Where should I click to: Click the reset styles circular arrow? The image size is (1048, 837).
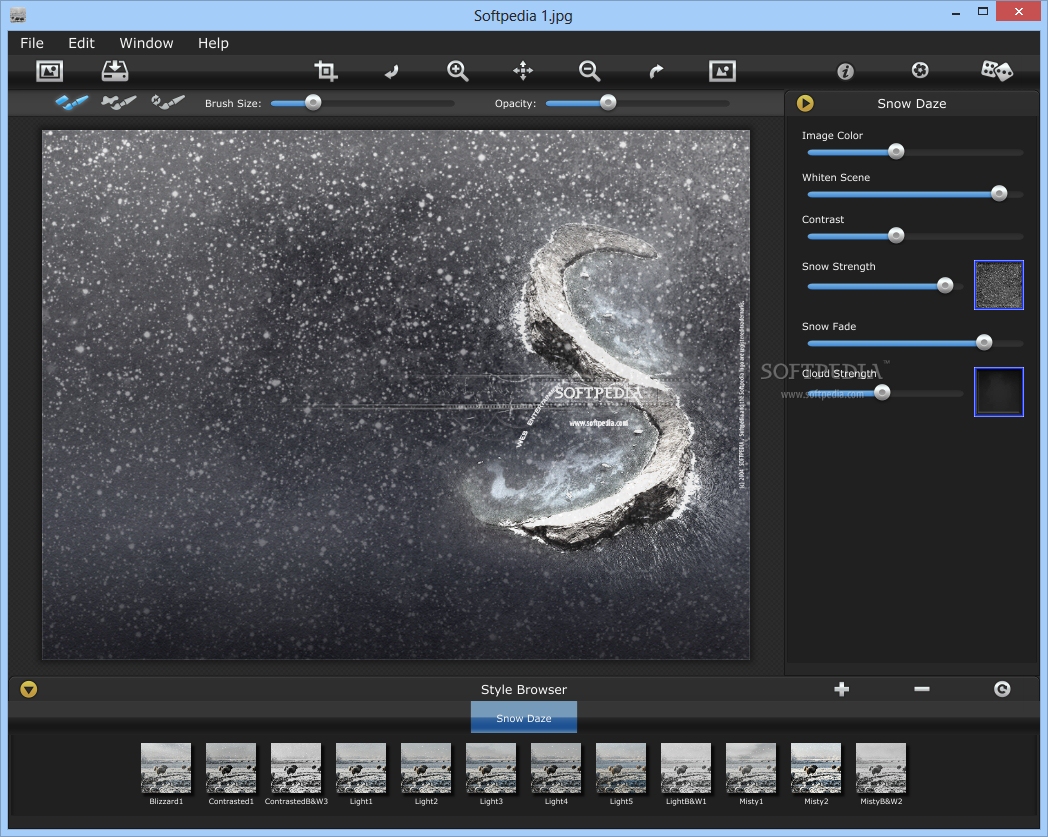[1002, 689]
